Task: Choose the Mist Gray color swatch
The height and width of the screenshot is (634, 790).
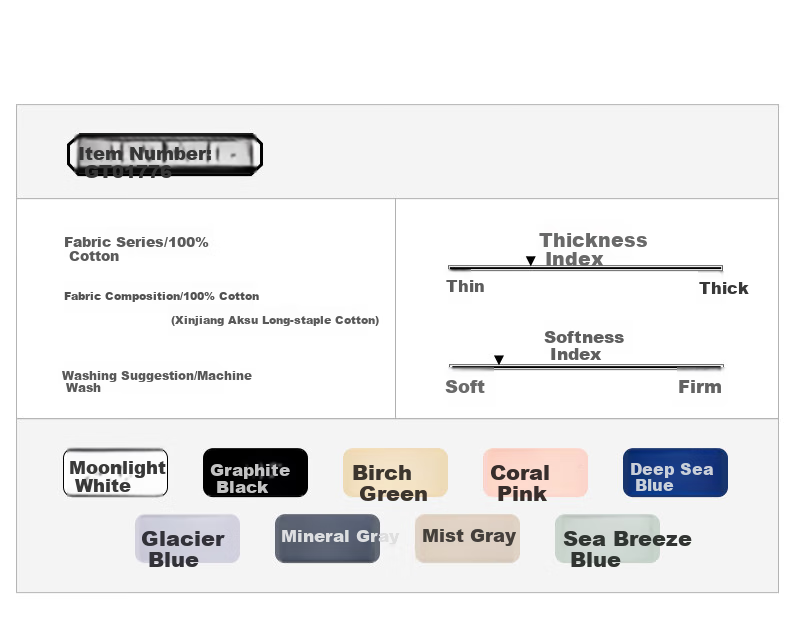Action: [468, 538]
